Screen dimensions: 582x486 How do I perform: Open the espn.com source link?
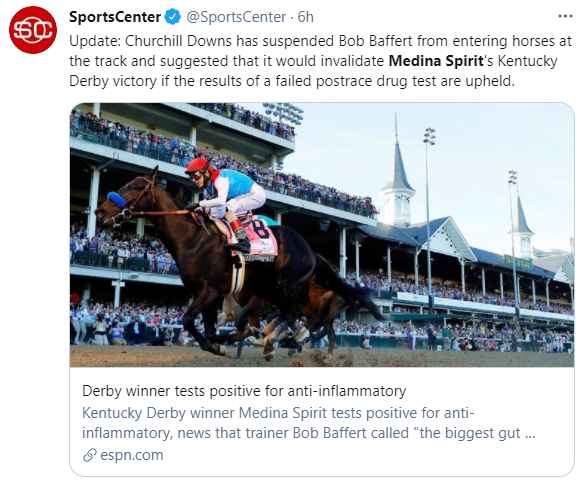pos(132,455)
